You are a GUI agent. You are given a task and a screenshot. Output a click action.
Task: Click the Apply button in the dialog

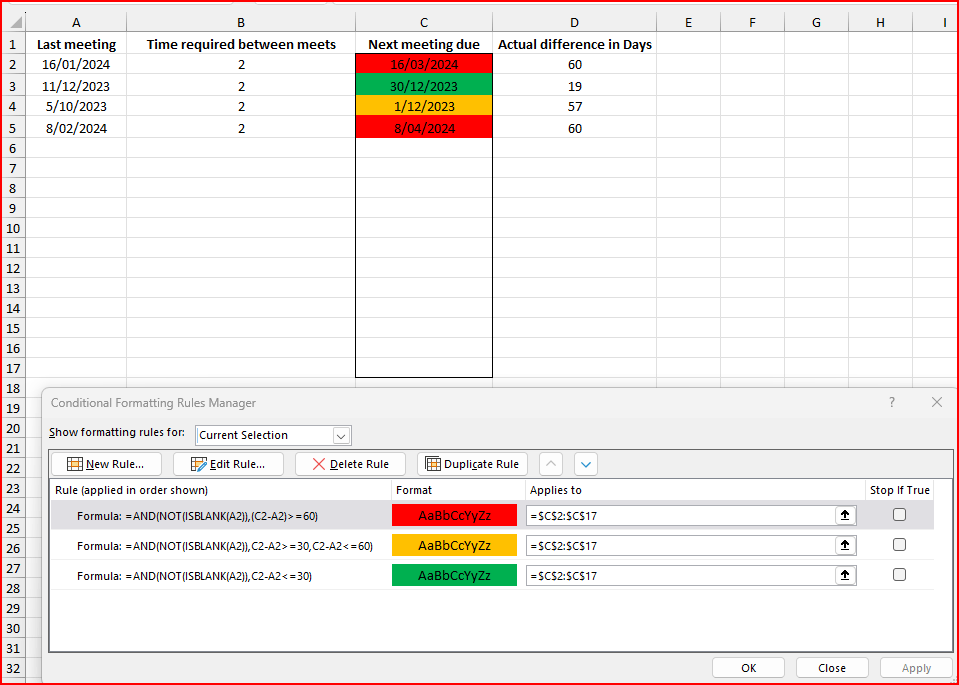tap(916, 668)
